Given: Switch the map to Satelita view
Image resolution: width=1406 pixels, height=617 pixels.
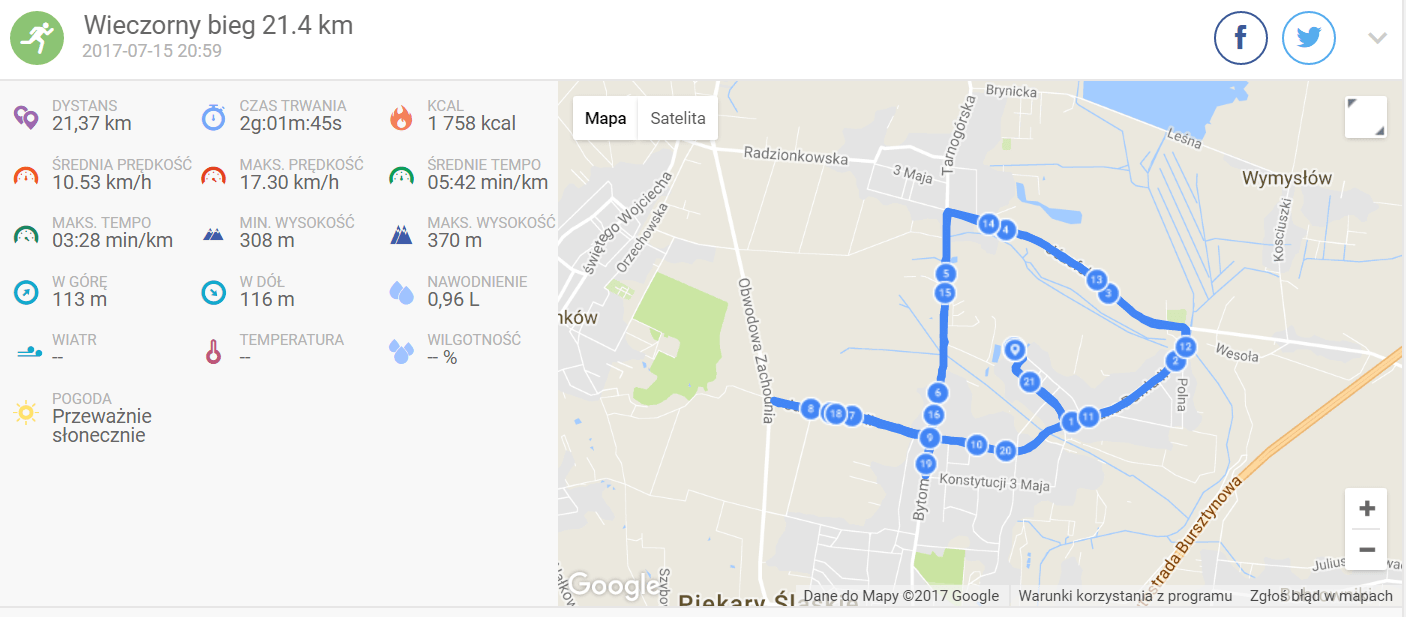Looking at the screenshot, I should [x=677, y=118].
